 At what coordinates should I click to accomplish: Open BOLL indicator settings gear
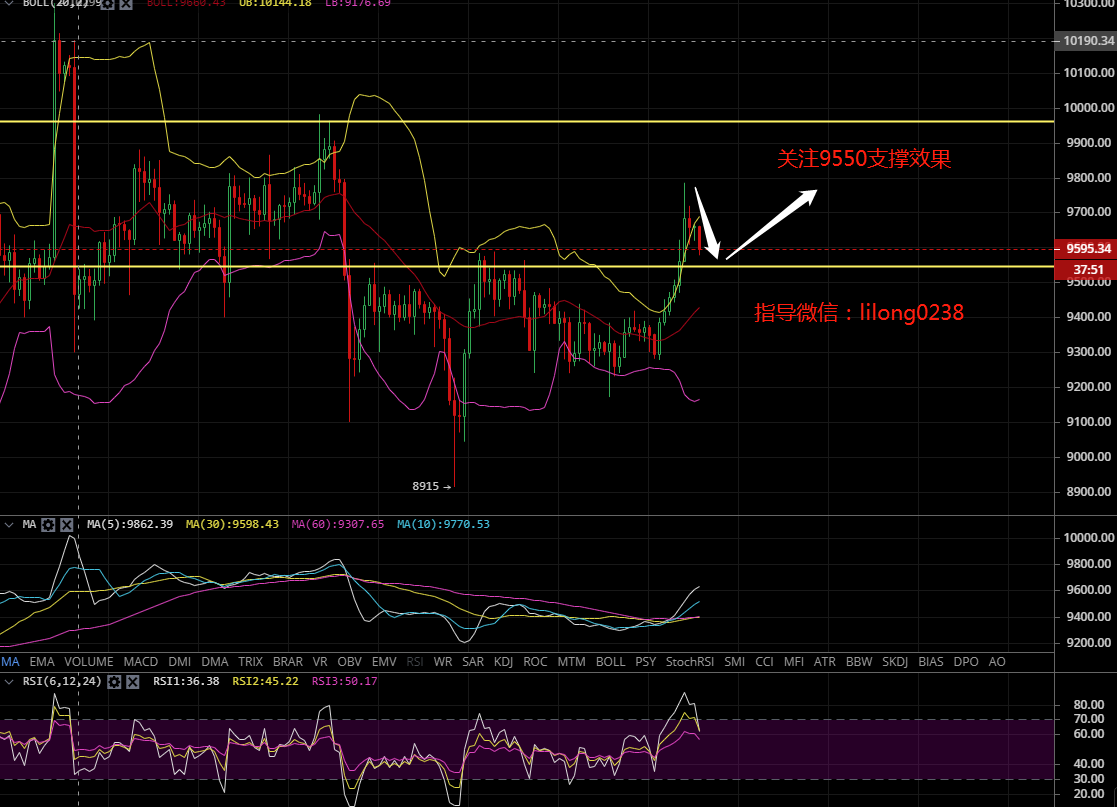pyautogui.click(x=108, y=3)
